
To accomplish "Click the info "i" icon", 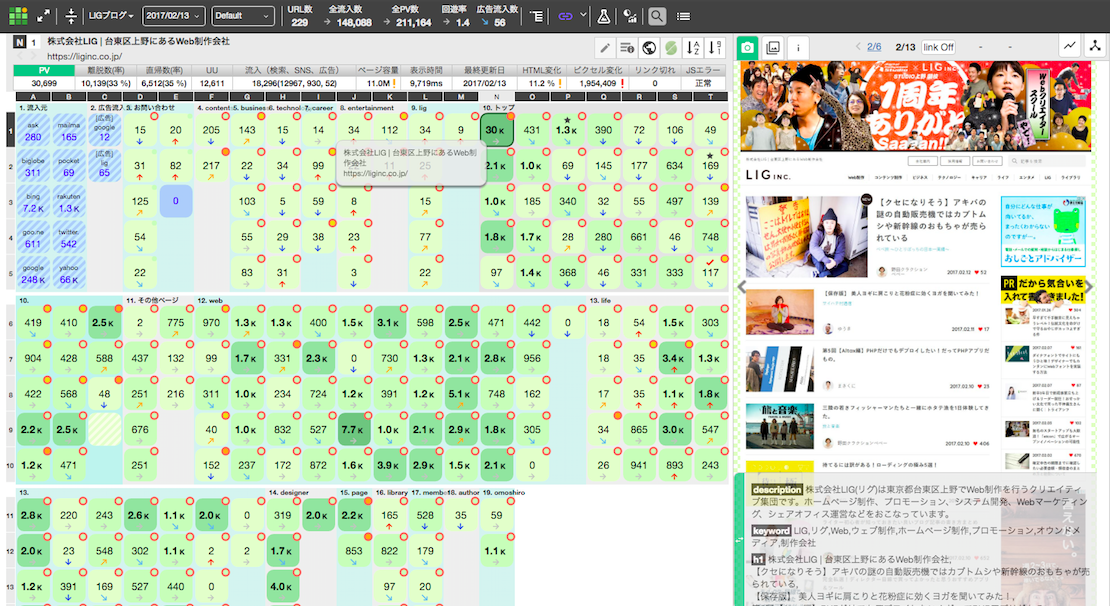I will (x=798, y=47).
